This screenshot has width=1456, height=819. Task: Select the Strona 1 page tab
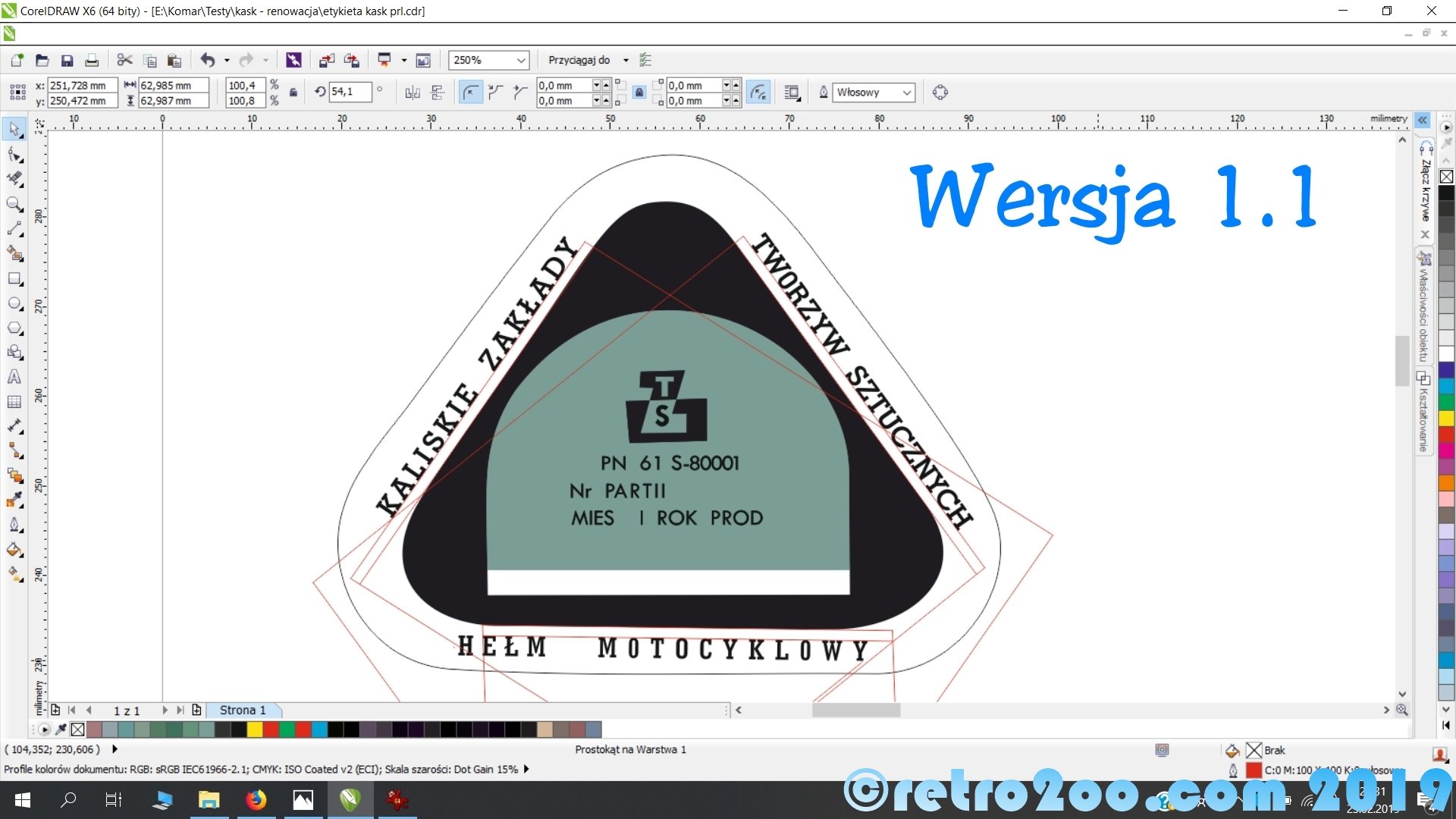point(243,710)
